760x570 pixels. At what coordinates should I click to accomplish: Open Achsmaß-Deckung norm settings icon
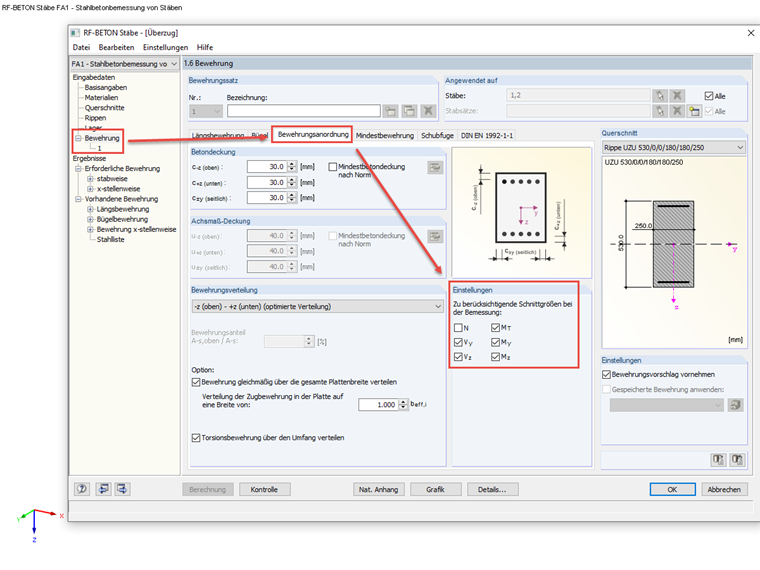pos(435,237)
